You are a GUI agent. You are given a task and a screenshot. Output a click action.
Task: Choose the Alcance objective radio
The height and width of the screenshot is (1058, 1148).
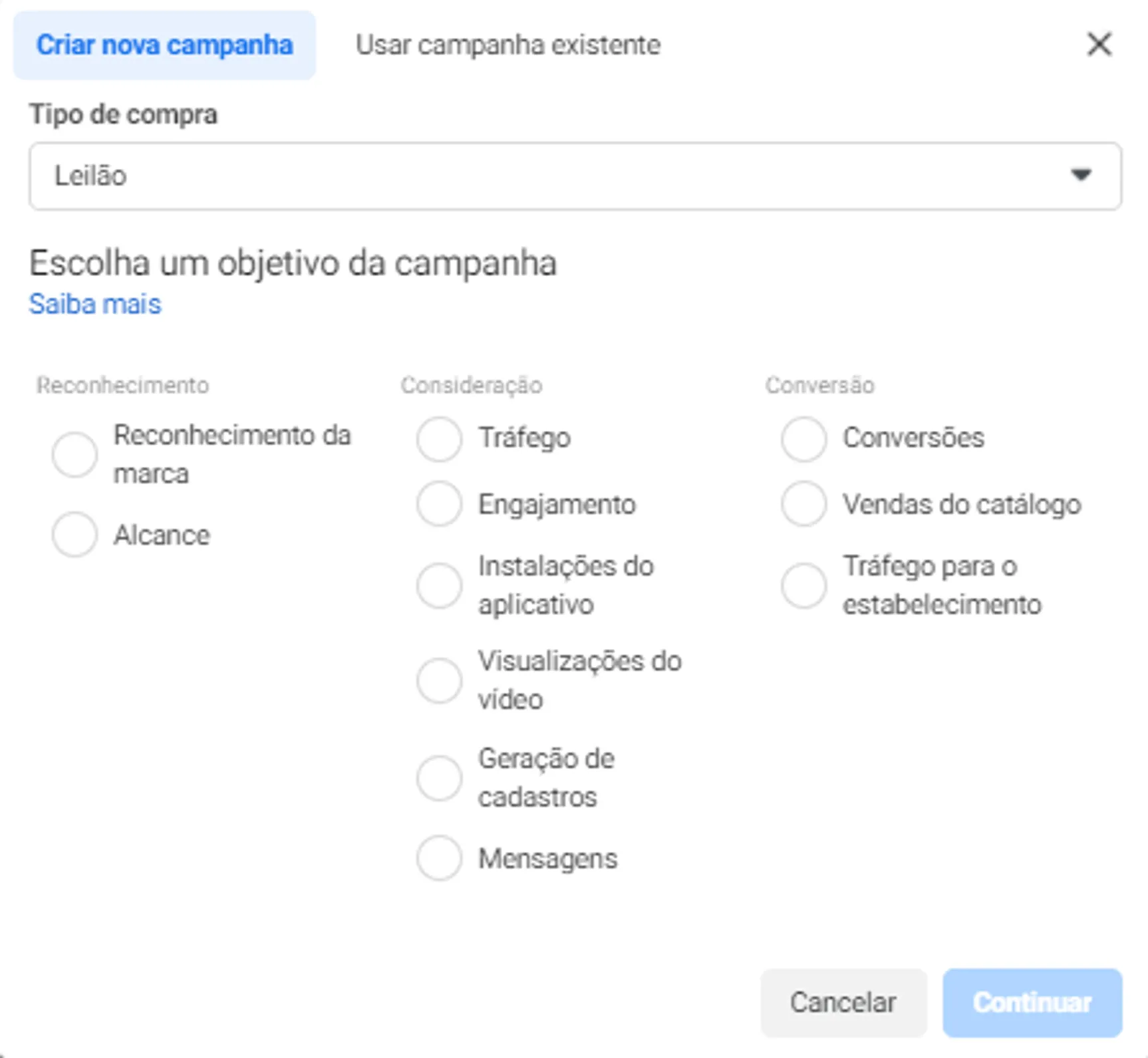click(74, 534)
